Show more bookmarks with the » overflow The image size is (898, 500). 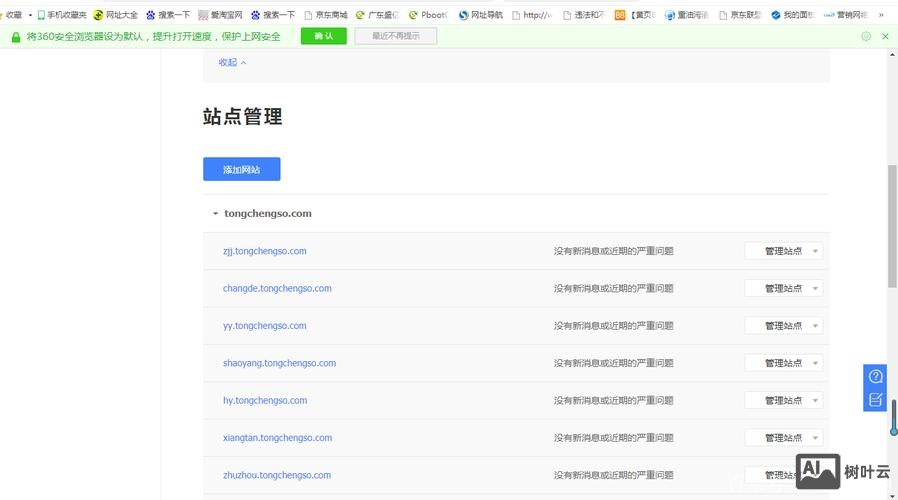pyautogui.click(x=881, y=15)
